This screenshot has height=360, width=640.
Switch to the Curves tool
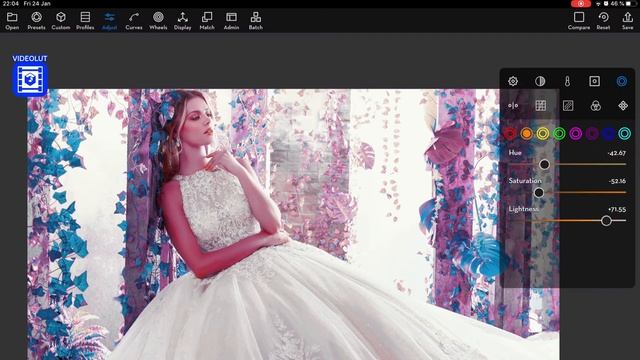tap(134, 21)
